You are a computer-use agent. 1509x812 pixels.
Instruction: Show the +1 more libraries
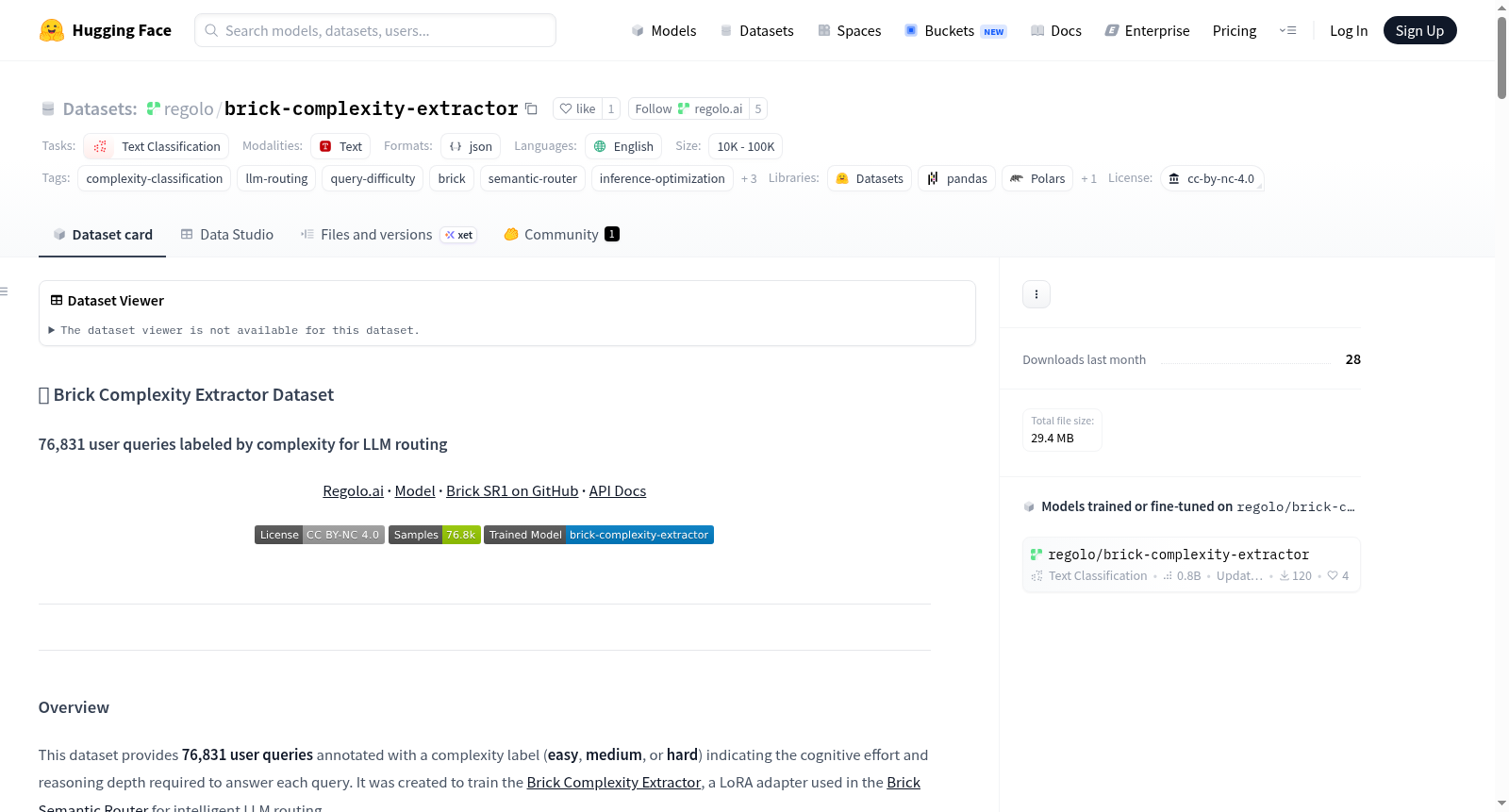[1088, 178]
